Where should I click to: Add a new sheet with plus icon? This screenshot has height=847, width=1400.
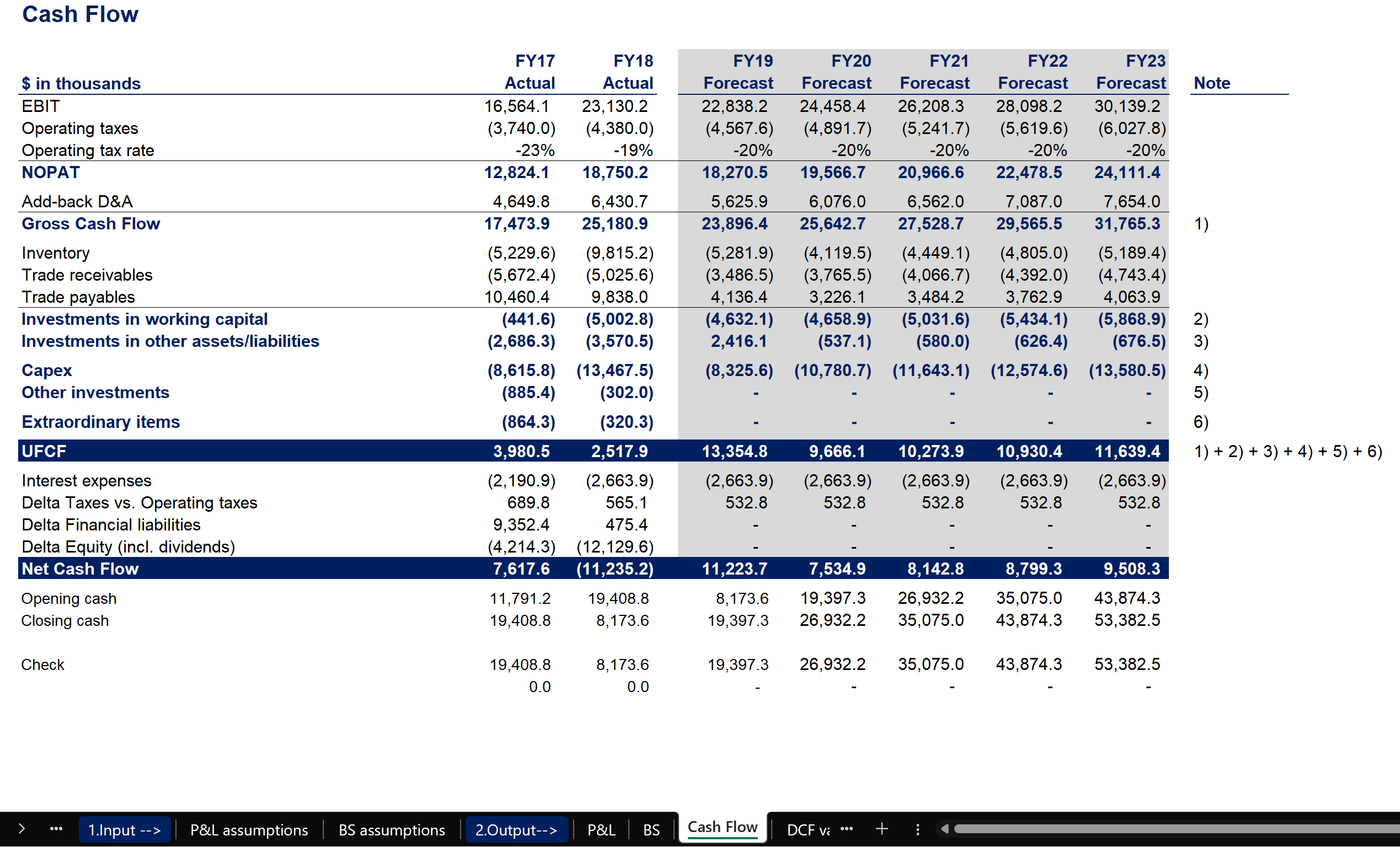882,829
